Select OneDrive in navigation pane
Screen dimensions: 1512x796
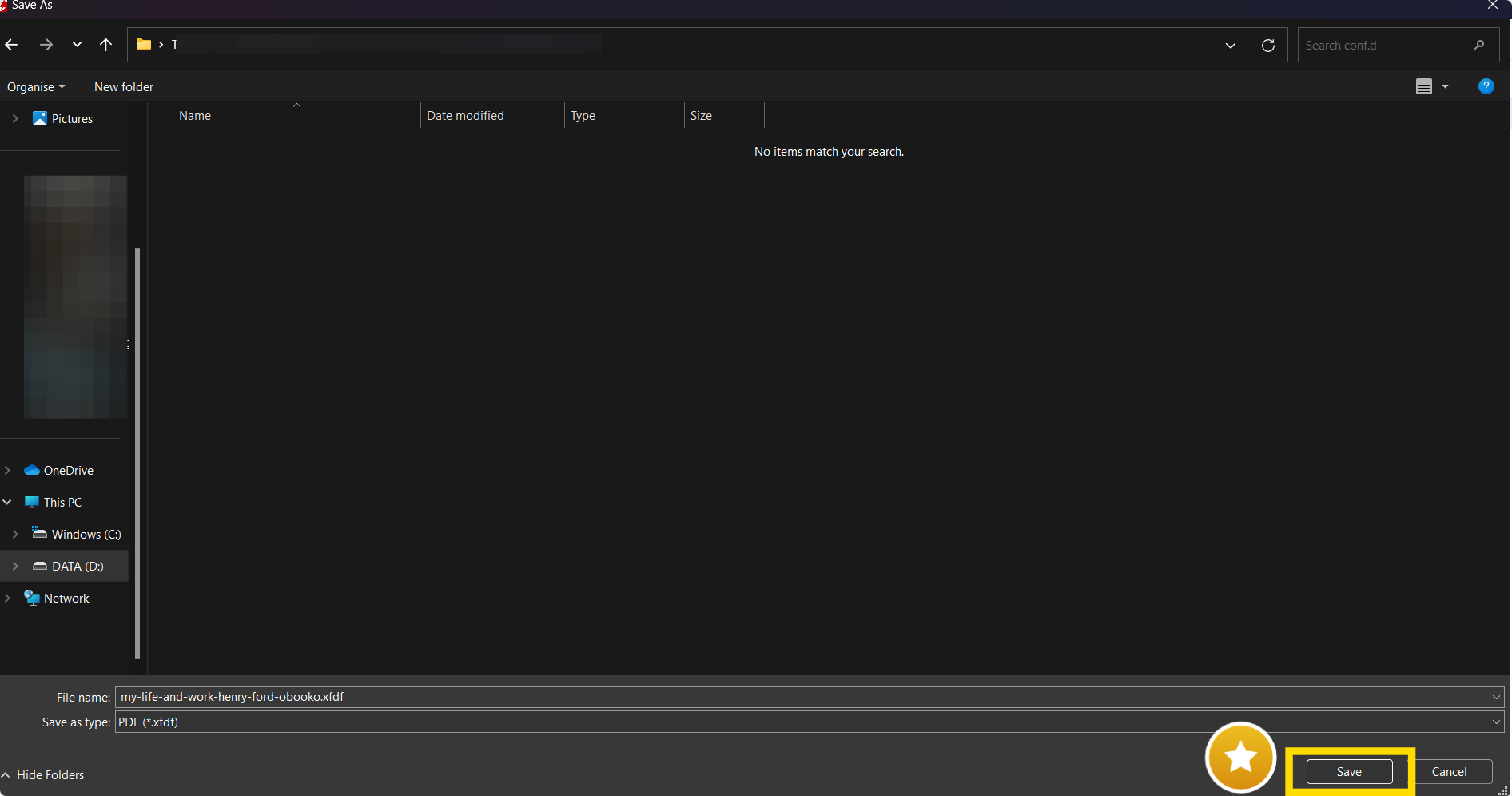(69, 471)
